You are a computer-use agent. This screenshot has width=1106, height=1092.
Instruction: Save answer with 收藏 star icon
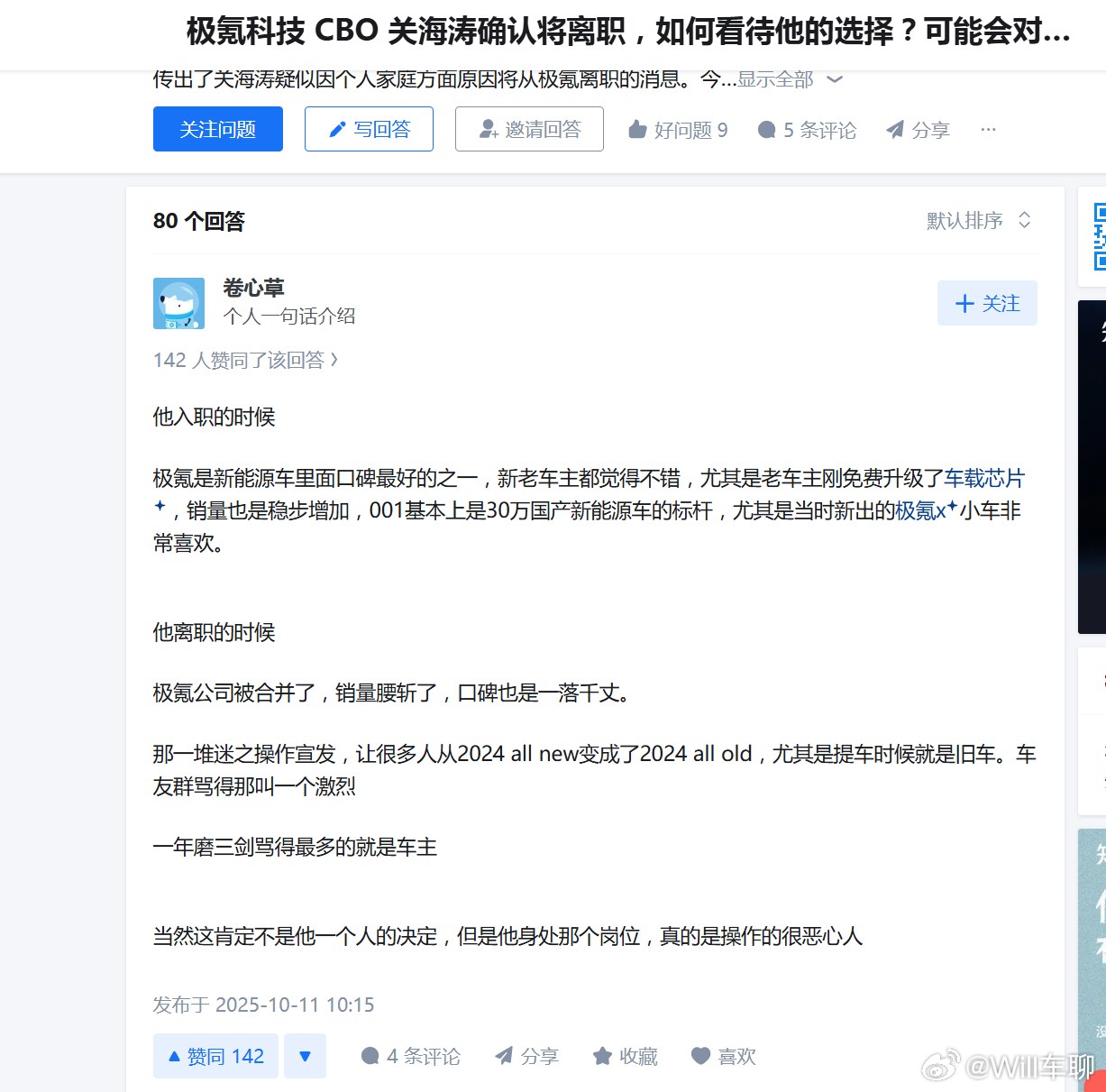[x=625, y=1056]
